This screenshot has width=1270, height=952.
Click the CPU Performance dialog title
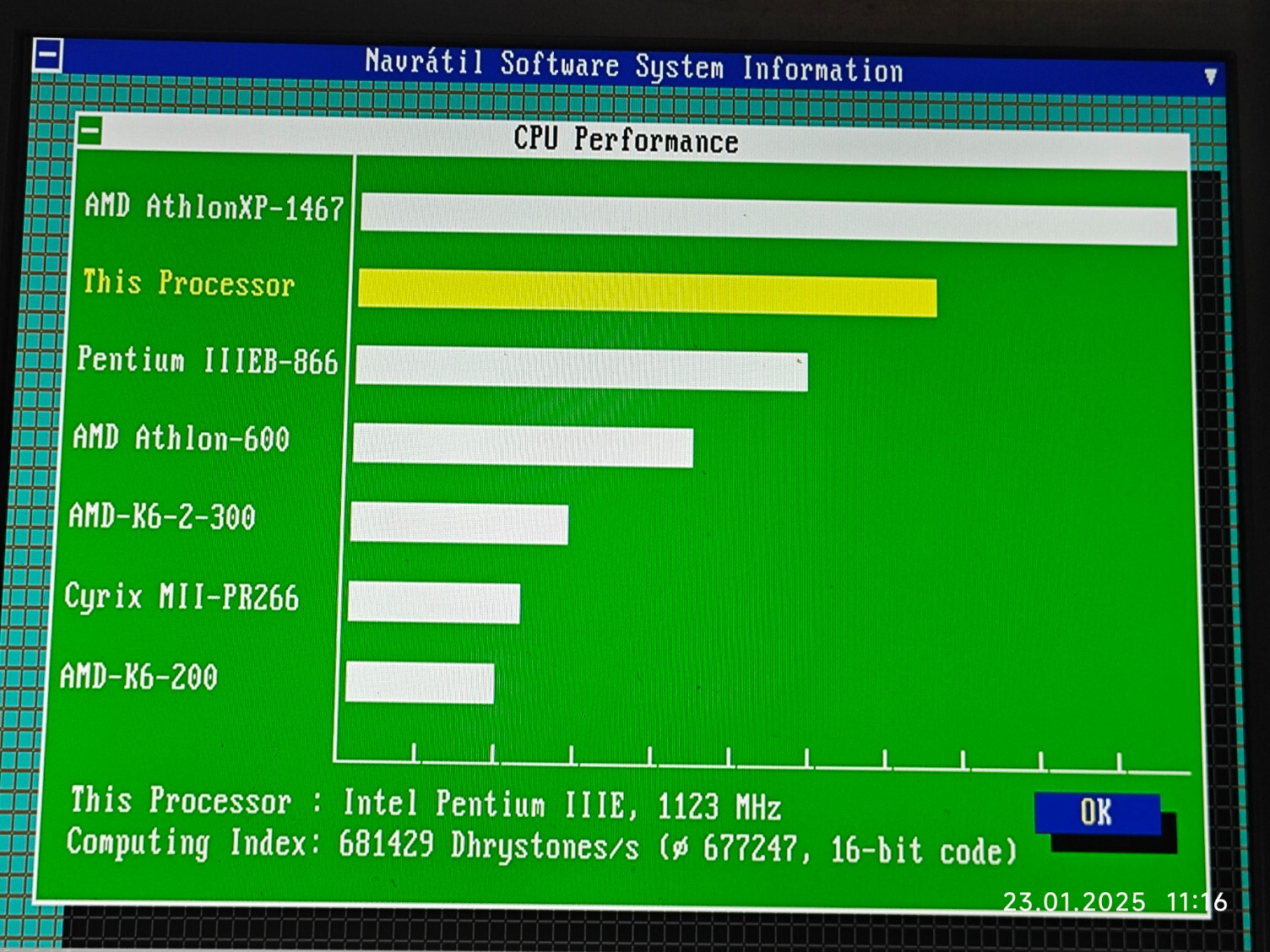click(x=626, y=139)
